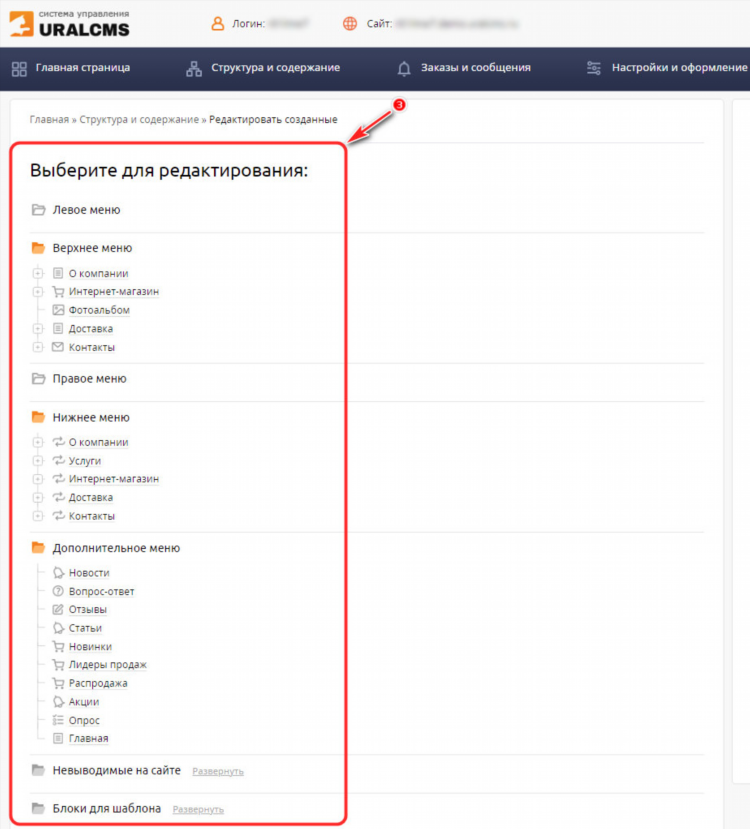Click the redirect icon next to Услуги
Screen dimensions: 750x829
58,460
